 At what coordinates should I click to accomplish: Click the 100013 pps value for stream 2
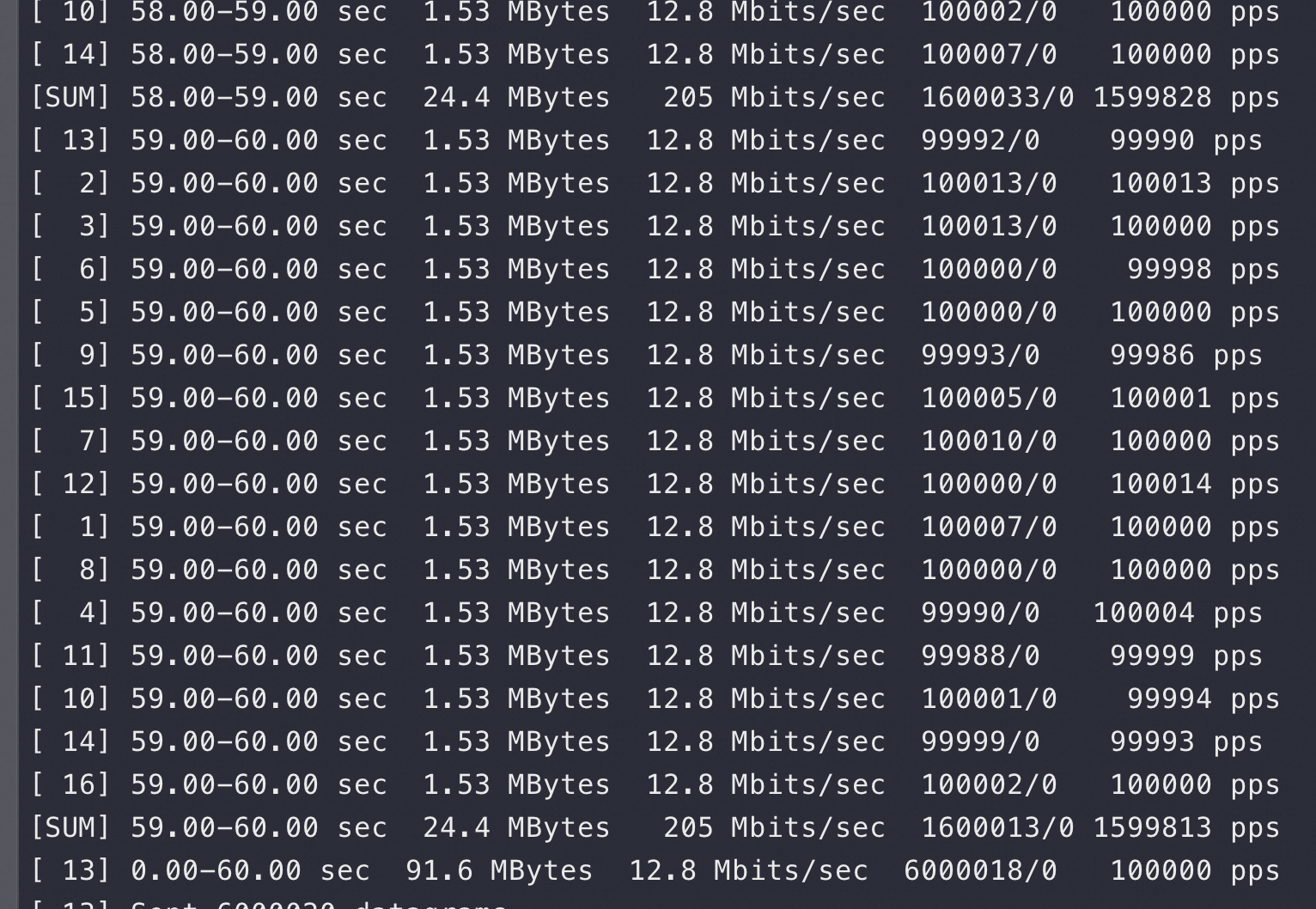1194,183
